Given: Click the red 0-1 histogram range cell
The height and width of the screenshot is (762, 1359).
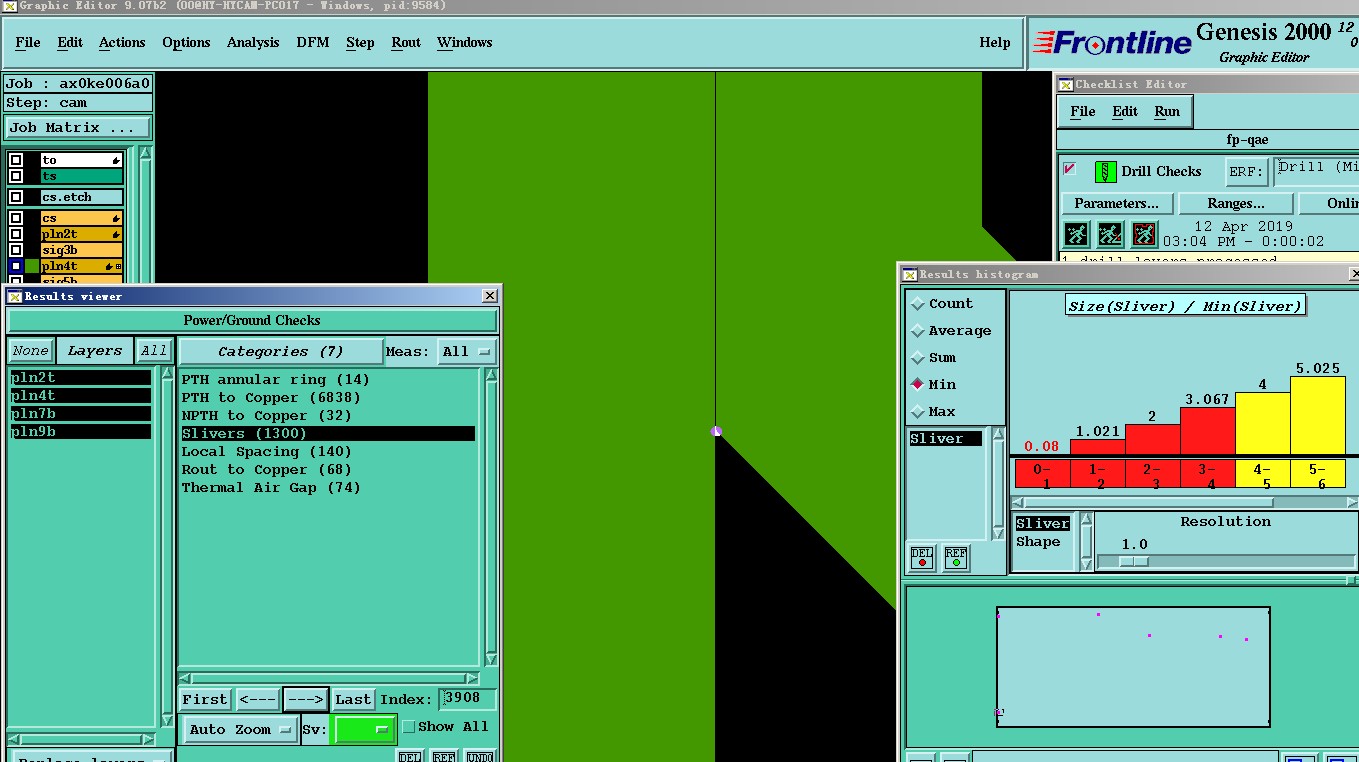Looking at the screenshot, I should [1042, 474].
